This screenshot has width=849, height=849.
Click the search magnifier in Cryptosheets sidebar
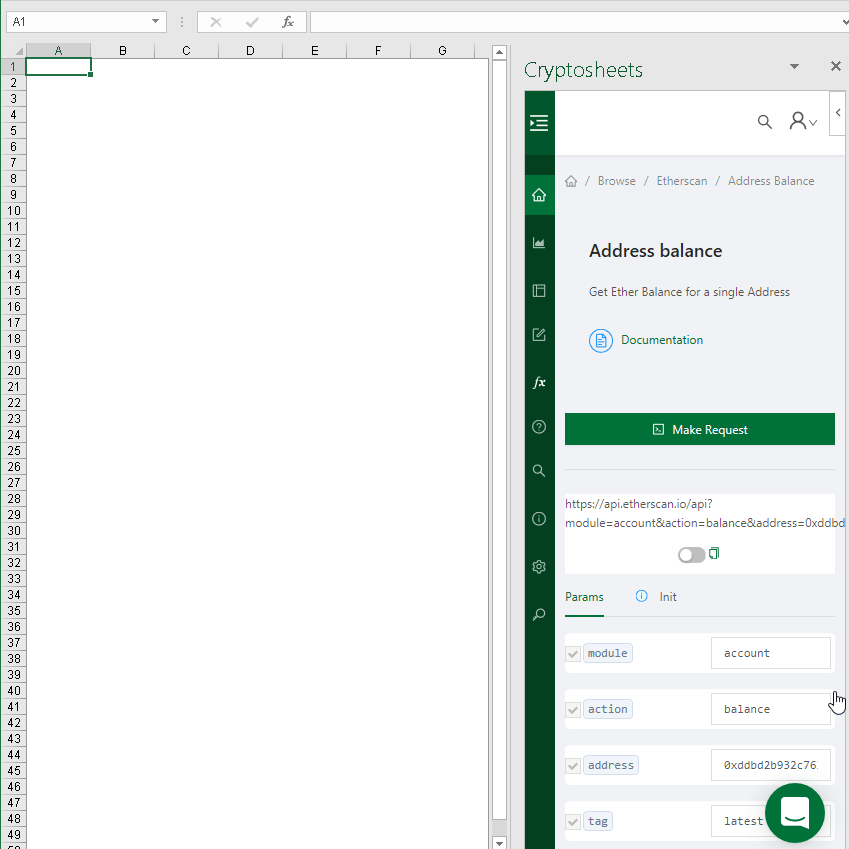[538, 470]
